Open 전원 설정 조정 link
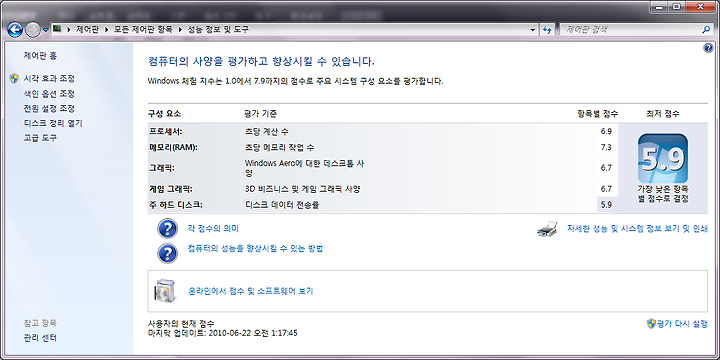Image resolution: width=720 pixels, height=360 pixels. click(49, 108)
